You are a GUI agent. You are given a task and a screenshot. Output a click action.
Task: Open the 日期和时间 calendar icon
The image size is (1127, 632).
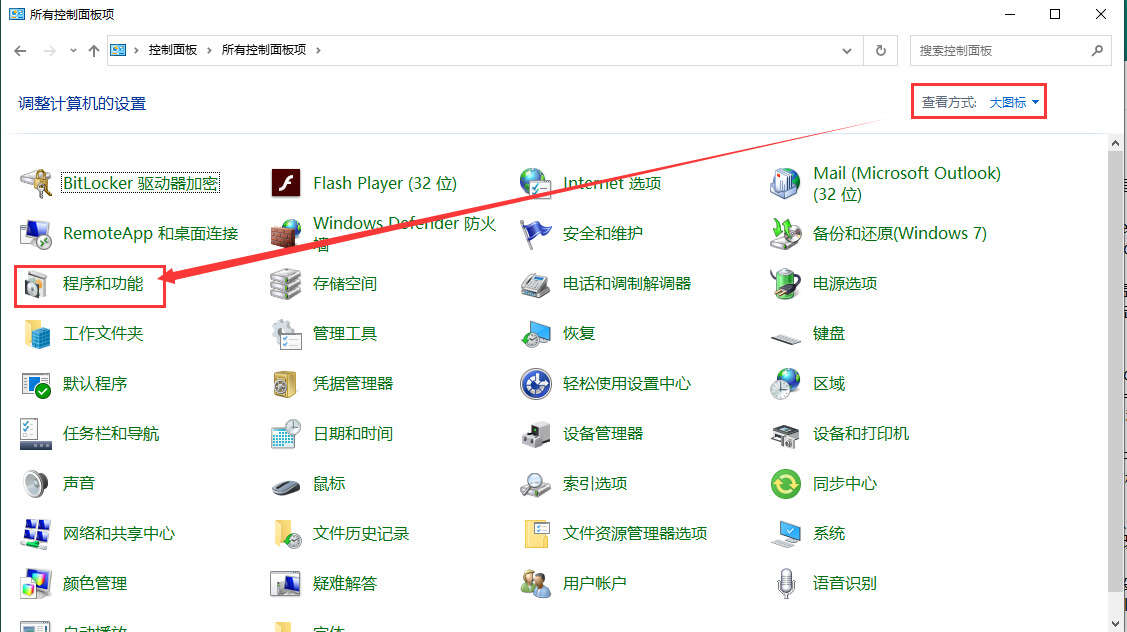(x=285, y=434)
